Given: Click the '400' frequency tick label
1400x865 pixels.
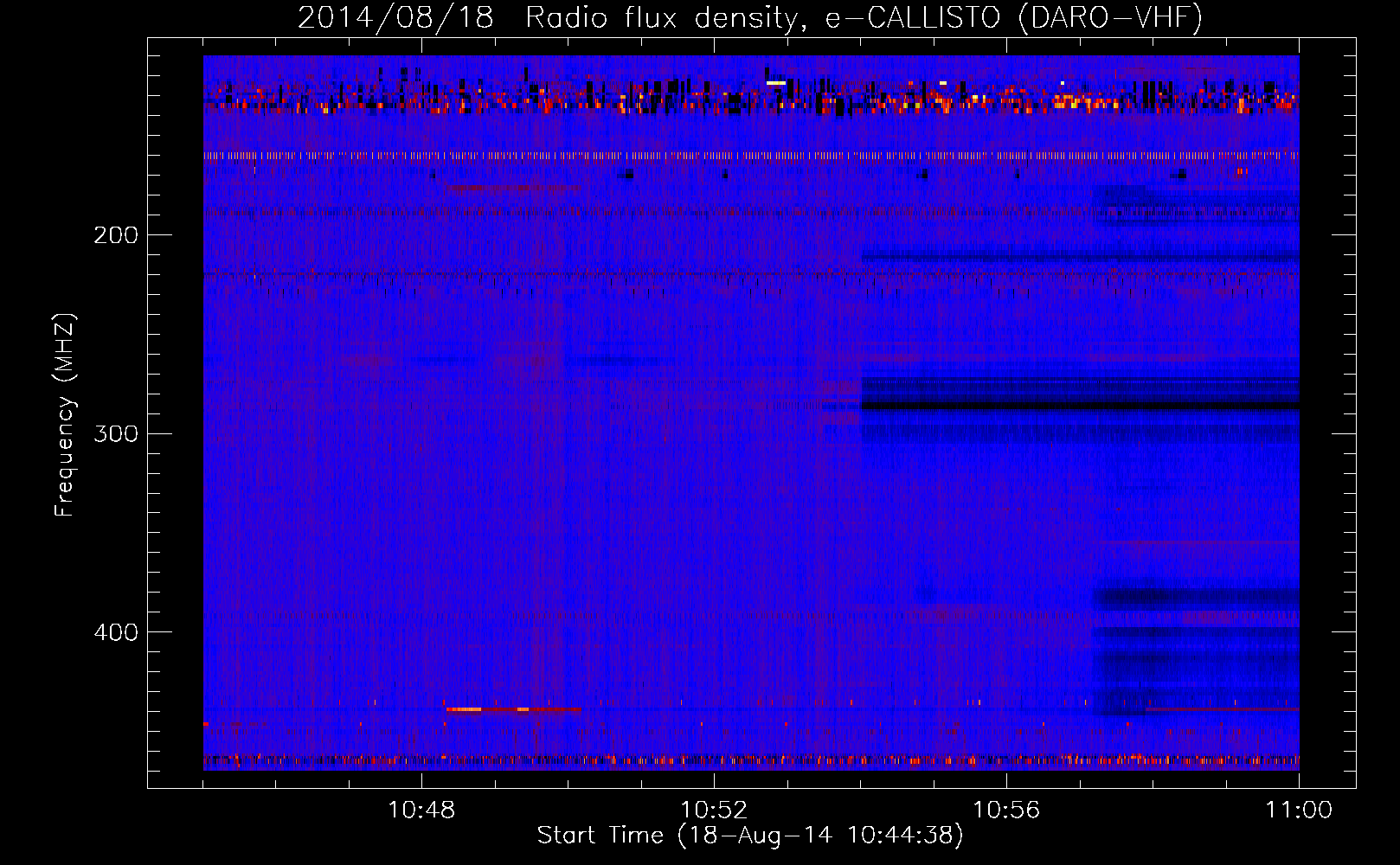Looking at the screenshot, I should pyautogui.click(x=116, y=632).
